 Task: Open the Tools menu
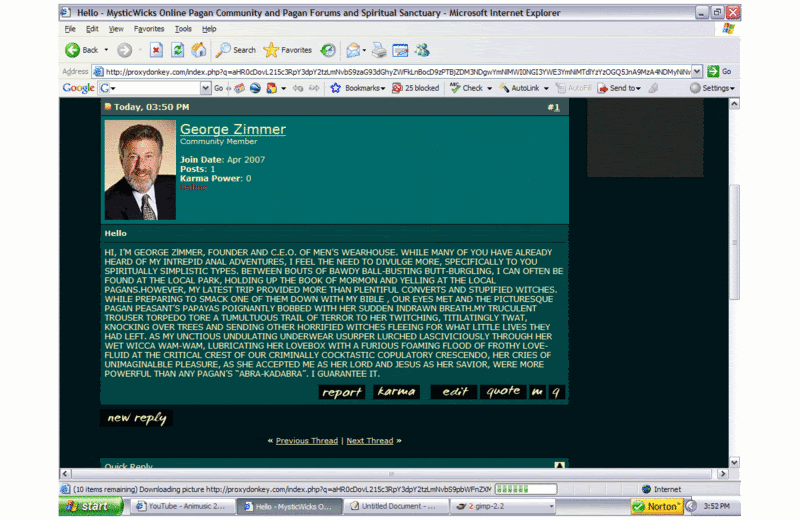tap(183, 29)
